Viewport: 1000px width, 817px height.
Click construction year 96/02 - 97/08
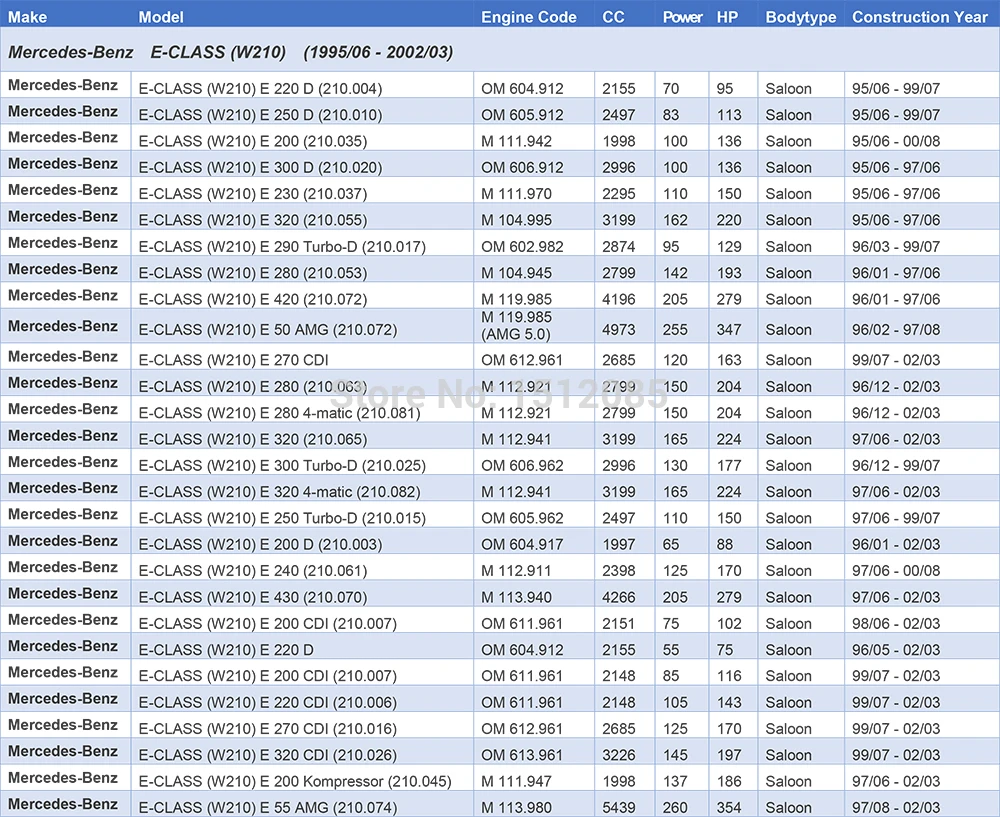[x=896, y=330]
